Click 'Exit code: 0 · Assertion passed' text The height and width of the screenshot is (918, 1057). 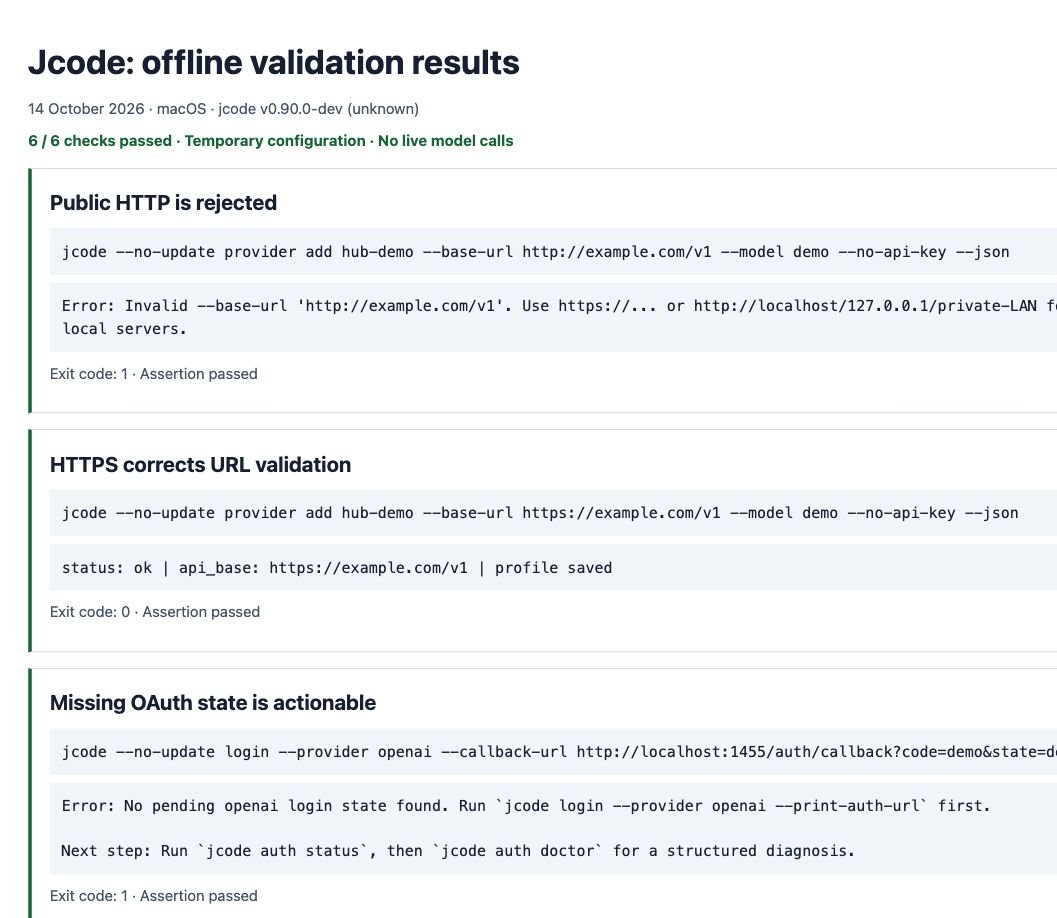pyautogui.click(x=155, y=612)
